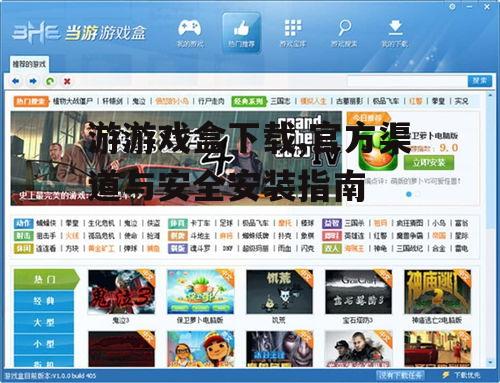Open the 三国志 classic series link
Image resolution: width=500 pixels, height=383 pixels.
[x=280, y=101]
